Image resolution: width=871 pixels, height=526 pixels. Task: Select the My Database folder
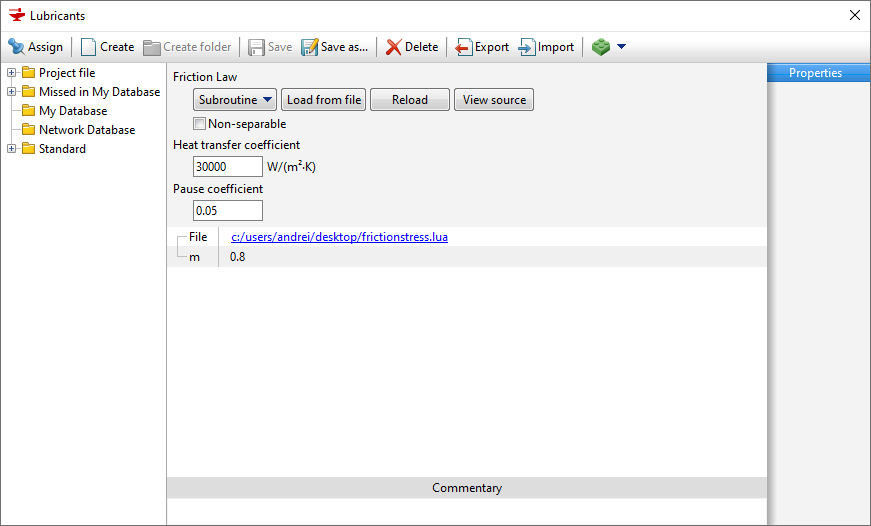click(72, 111)
